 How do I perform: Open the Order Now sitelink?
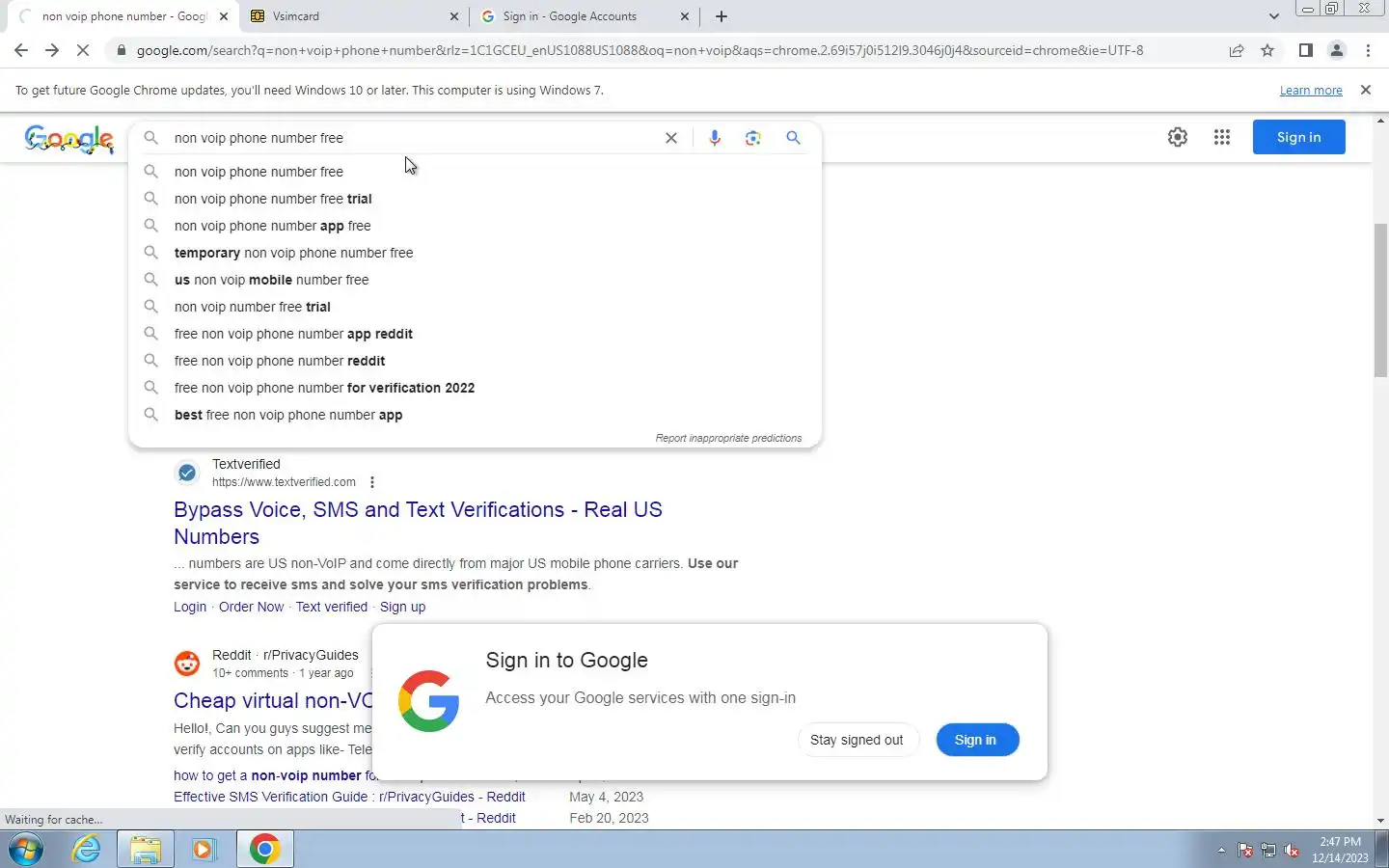tap(251, 607)
